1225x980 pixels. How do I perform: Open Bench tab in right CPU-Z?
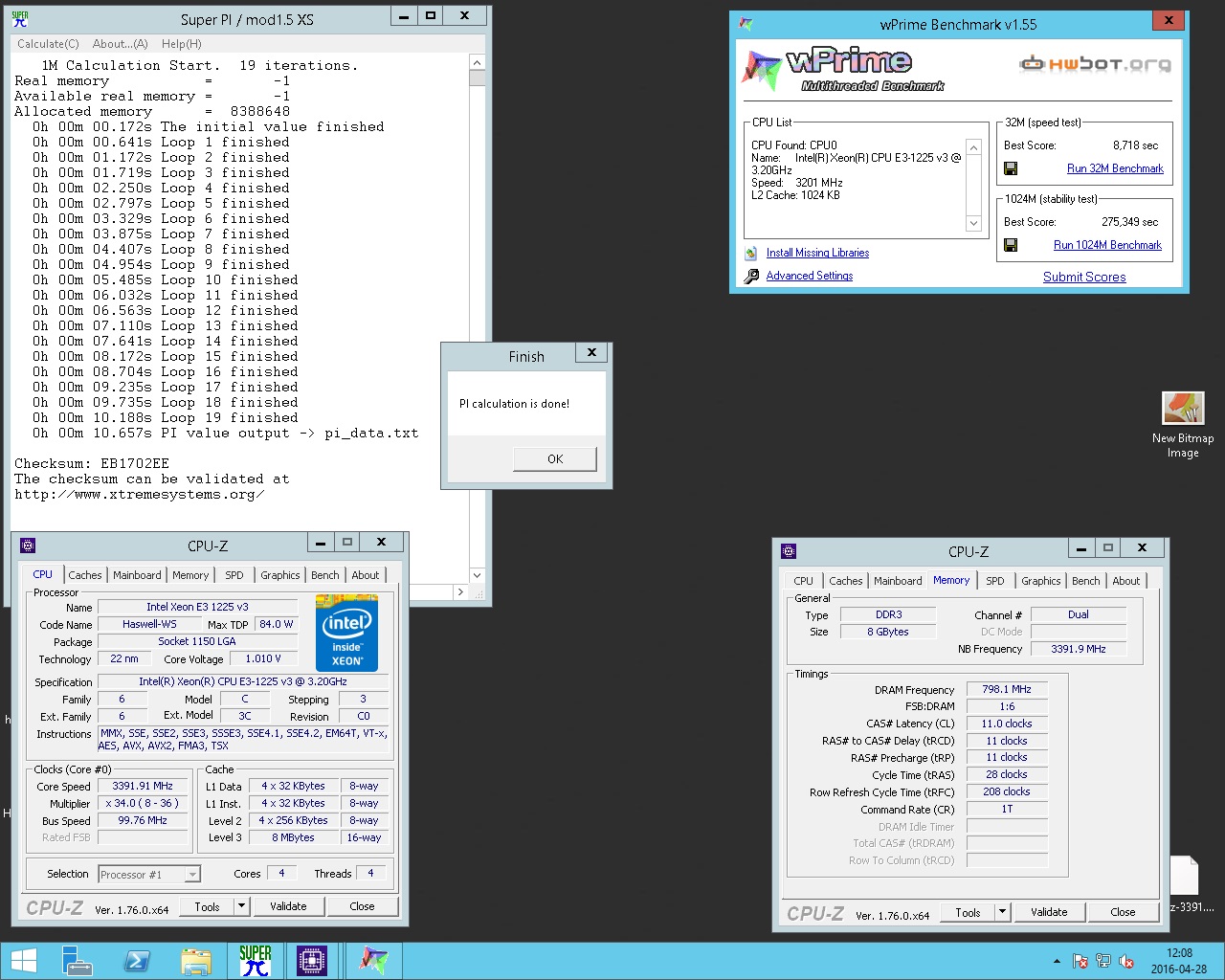(x=1086, y=581)
